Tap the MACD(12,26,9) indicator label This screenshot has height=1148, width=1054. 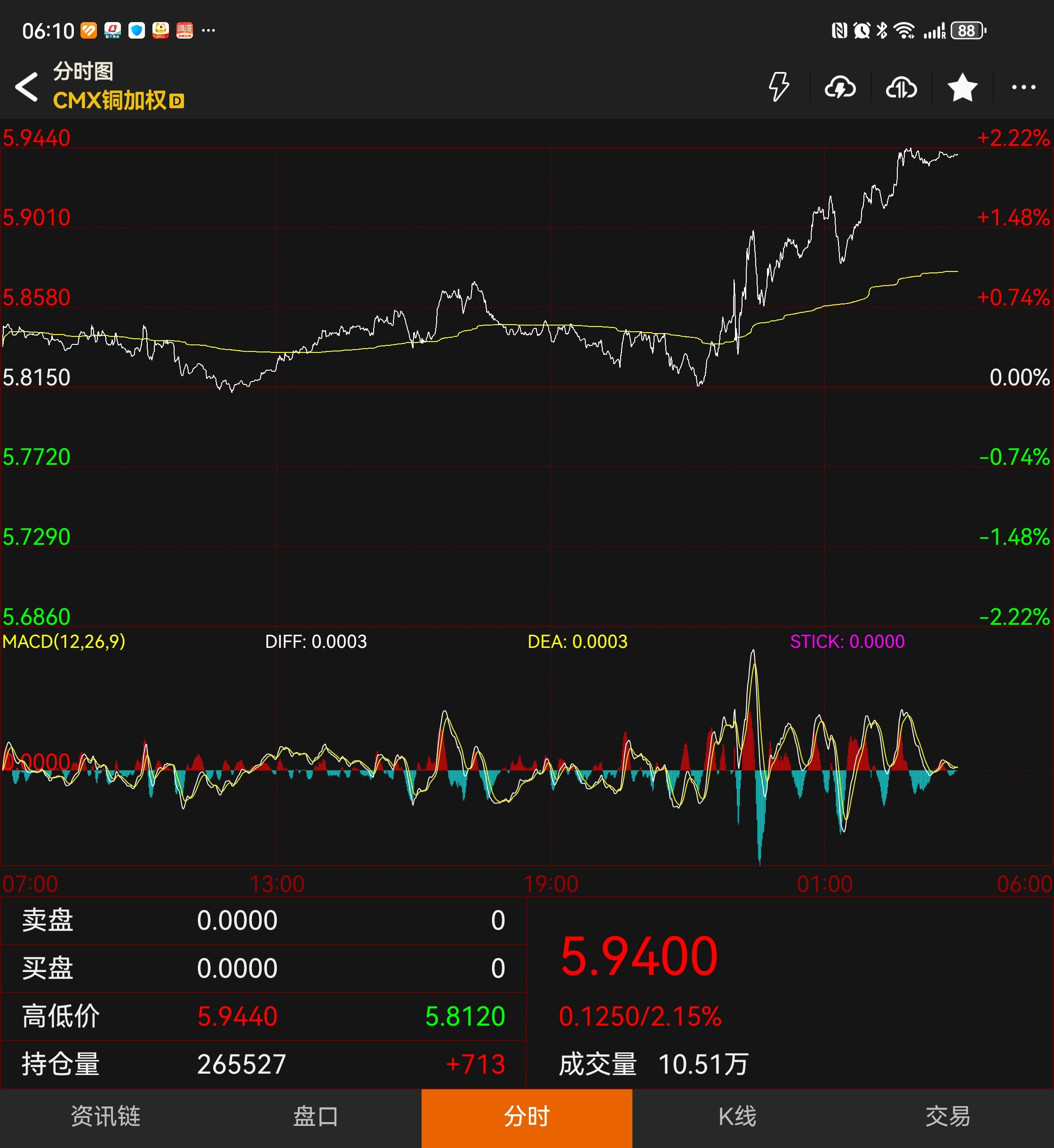tap(64, 642)
